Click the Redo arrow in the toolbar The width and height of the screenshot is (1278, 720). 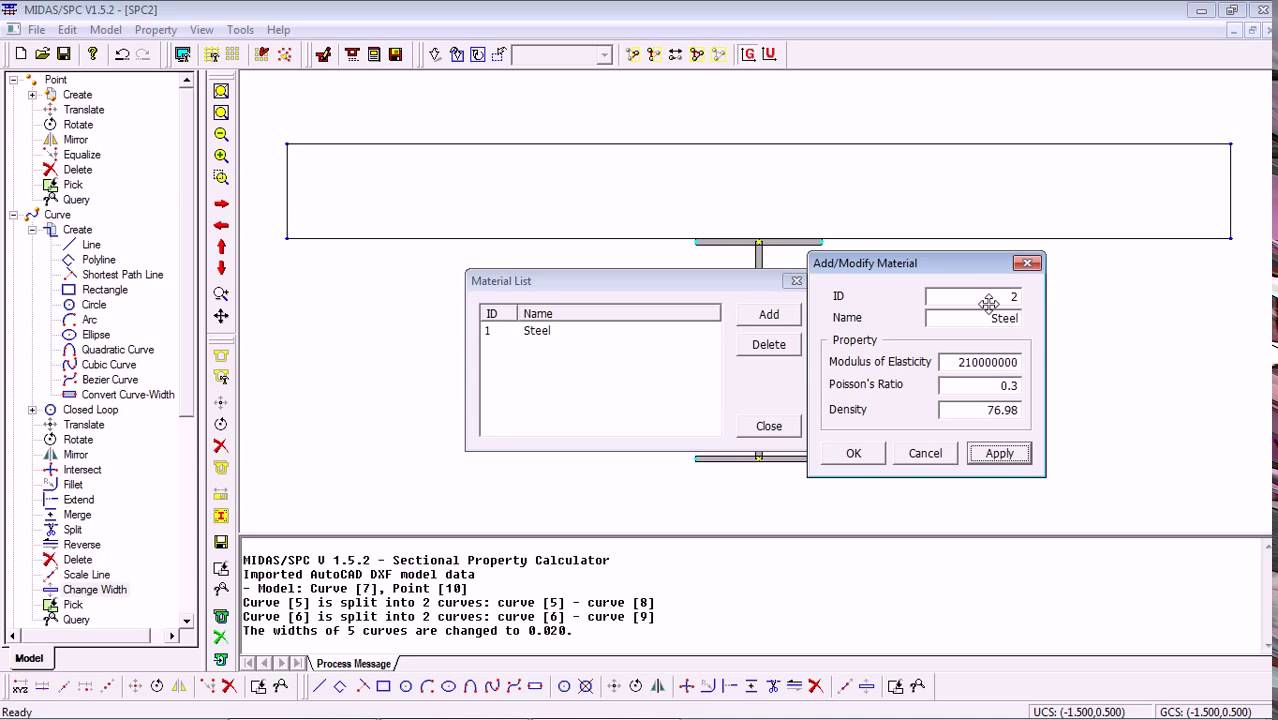point(143,54)
